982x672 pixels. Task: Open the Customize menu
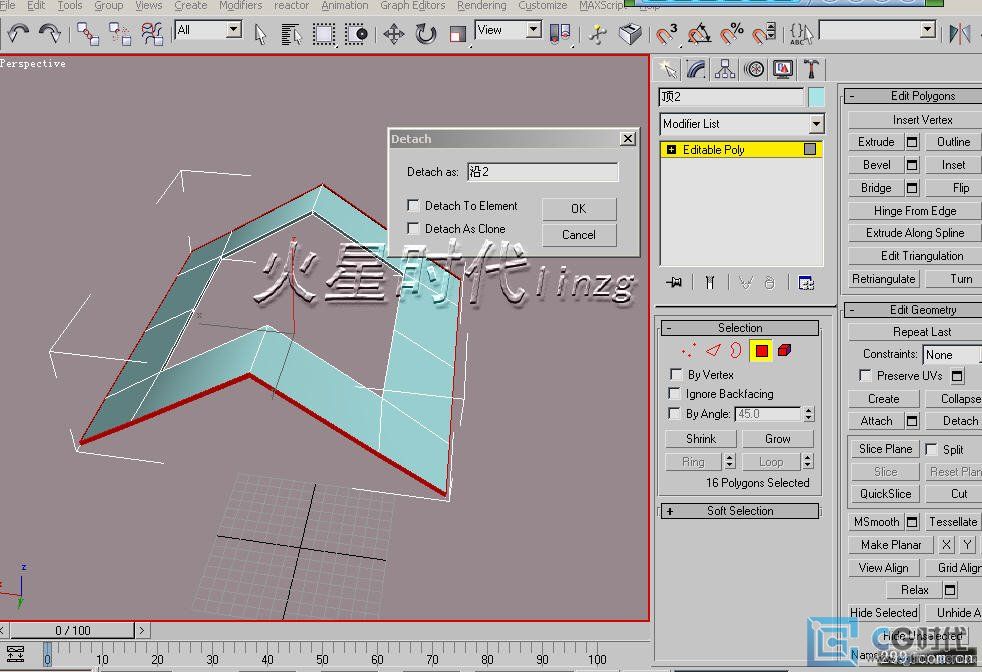pos(543,6)
